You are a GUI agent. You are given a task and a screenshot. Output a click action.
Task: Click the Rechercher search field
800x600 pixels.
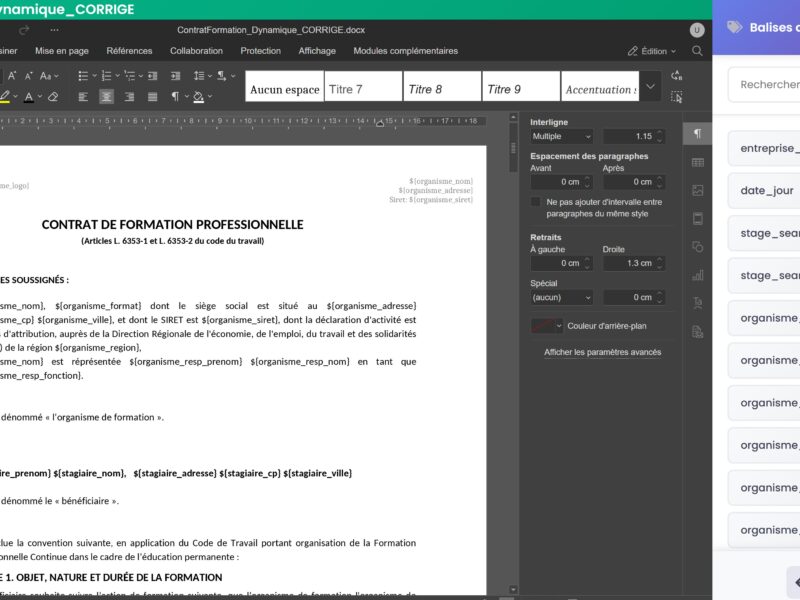coord(770,86)
